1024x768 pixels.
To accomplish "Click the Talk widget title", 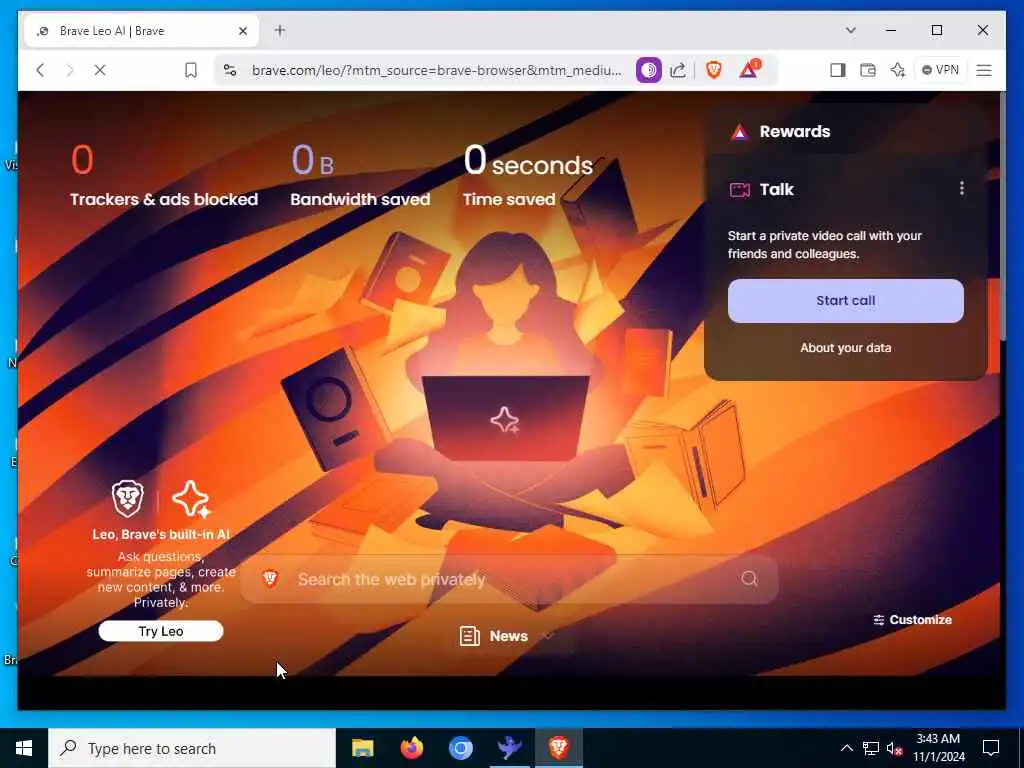I will pos(776,189).
